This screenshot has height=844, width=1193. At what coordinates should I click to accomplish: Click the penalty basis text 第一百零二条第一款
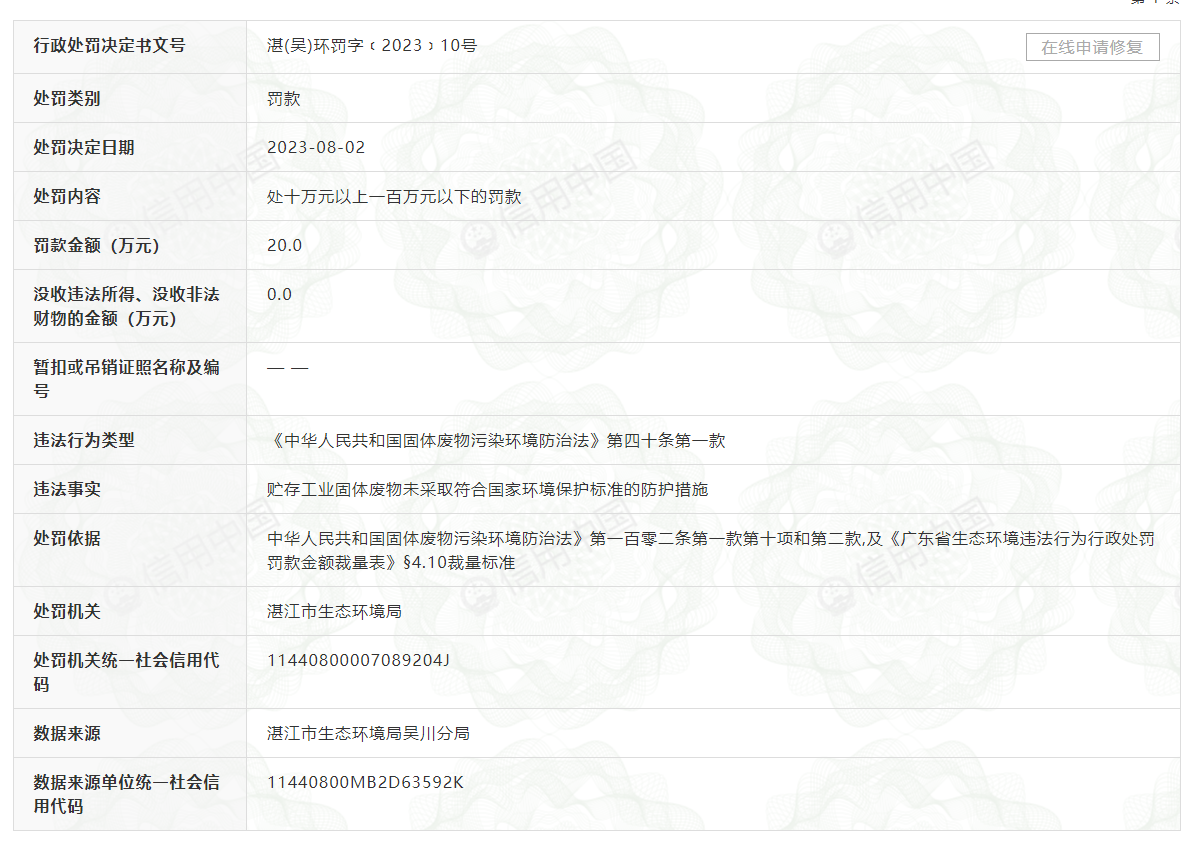click(665, 539)
